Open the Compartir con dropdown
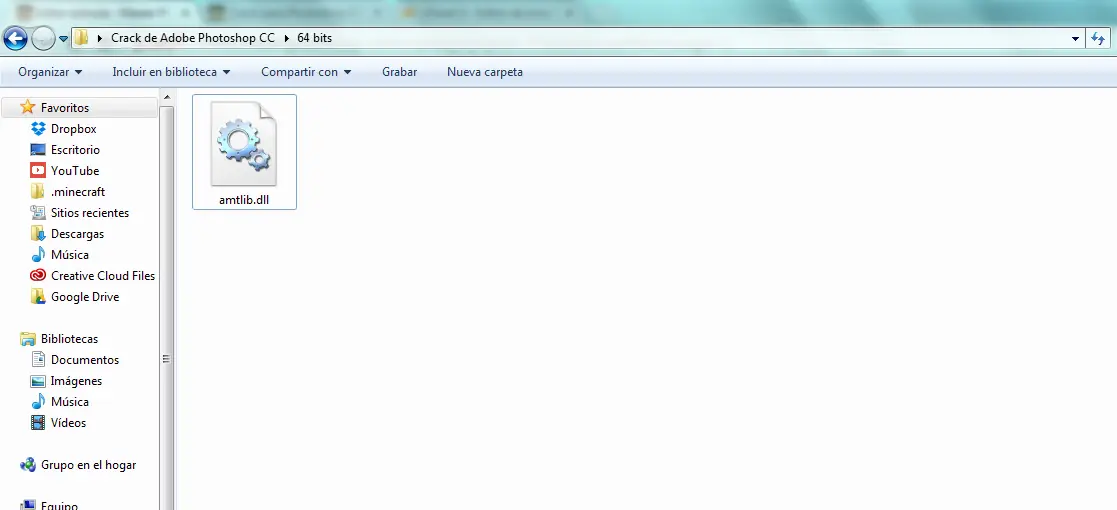The image size is (1117, 510). click(x=306, y=72)
